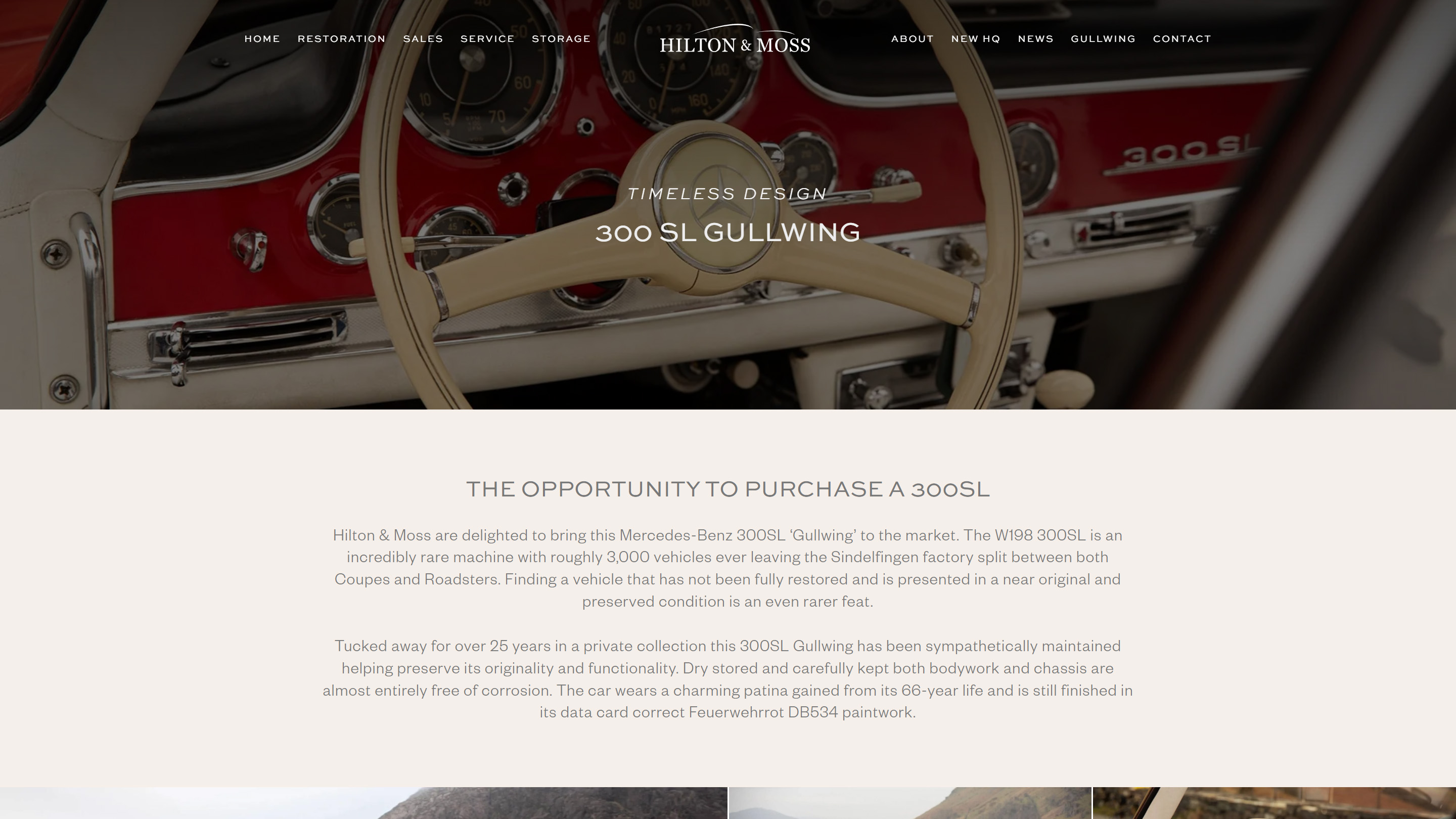1456x819 pixels.
Task: Click the paragraph mentioning Feuerwehrrot DB534 paintwork
Action: click(728, 679)
